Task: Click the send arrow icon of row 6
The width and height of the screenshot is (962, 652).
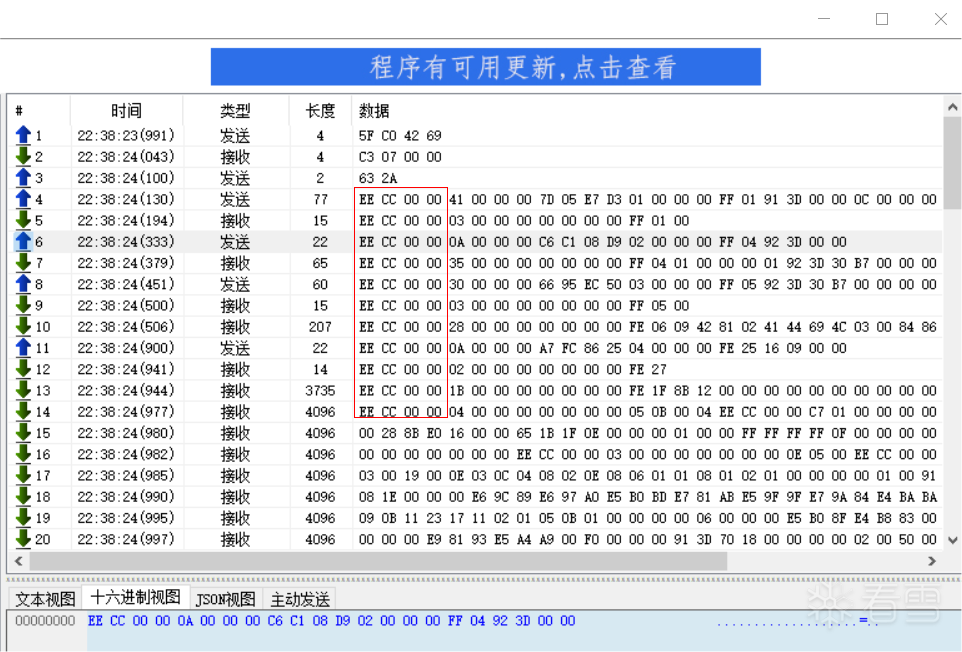Action: click(x=23, y=242)
